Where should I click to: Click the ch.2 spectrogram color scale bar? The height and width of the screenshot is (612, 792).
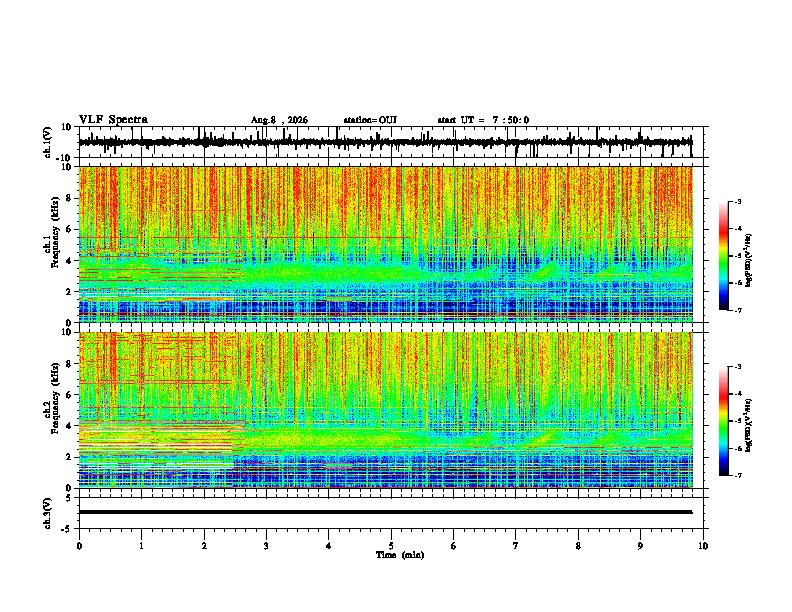tap(723, 421)
